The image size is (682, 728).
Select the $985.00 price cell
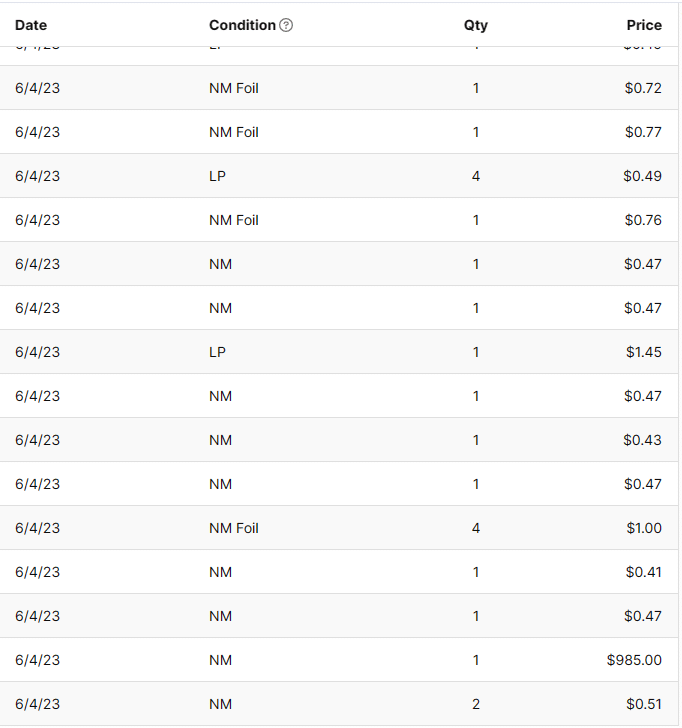click(634, 660)
